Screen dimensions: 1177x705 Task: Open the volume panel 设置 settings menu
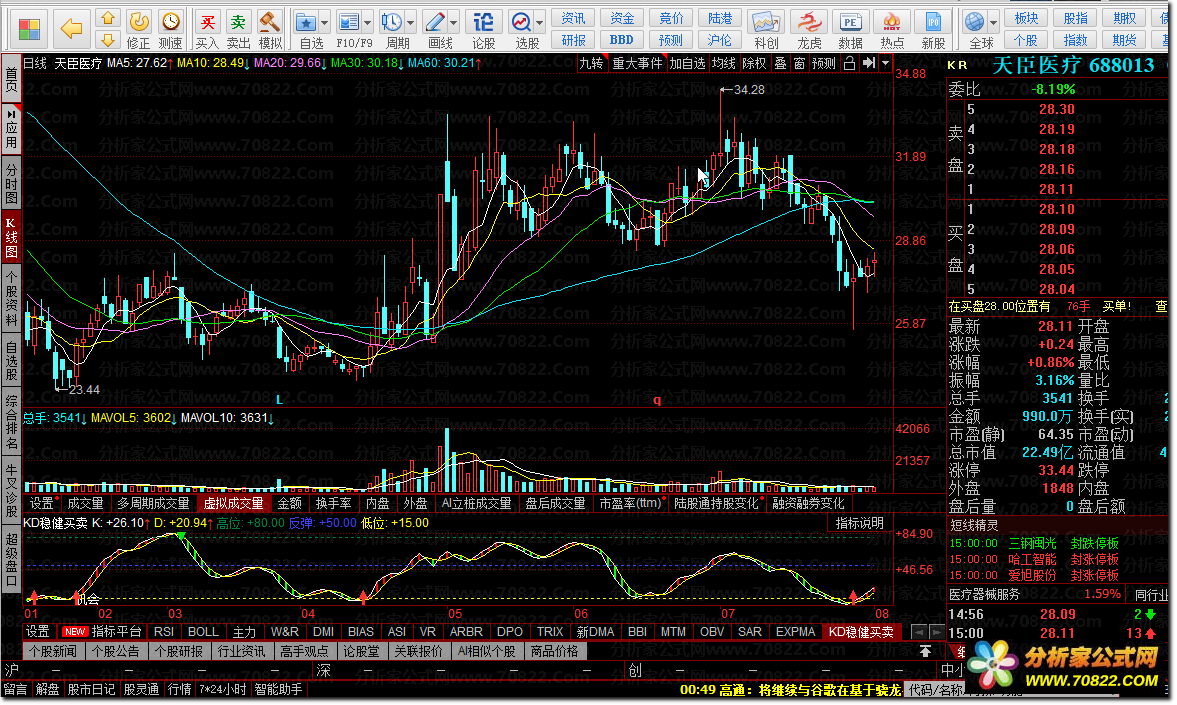(41, 503)
